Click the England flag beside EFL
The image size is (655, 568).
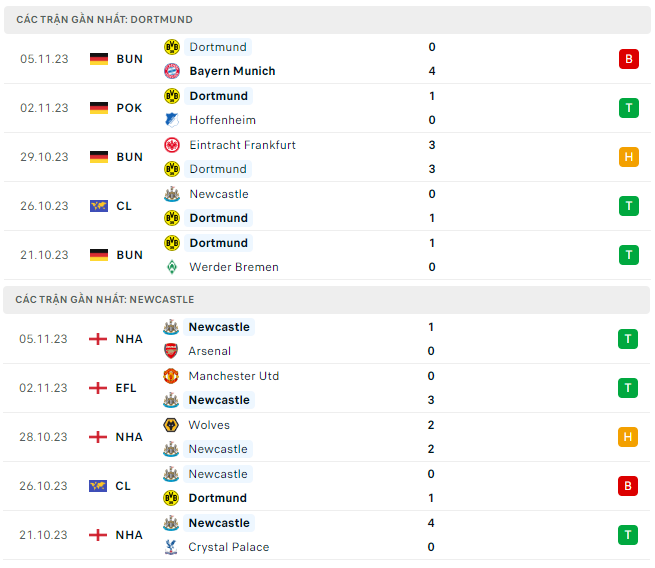click(98, 388)
